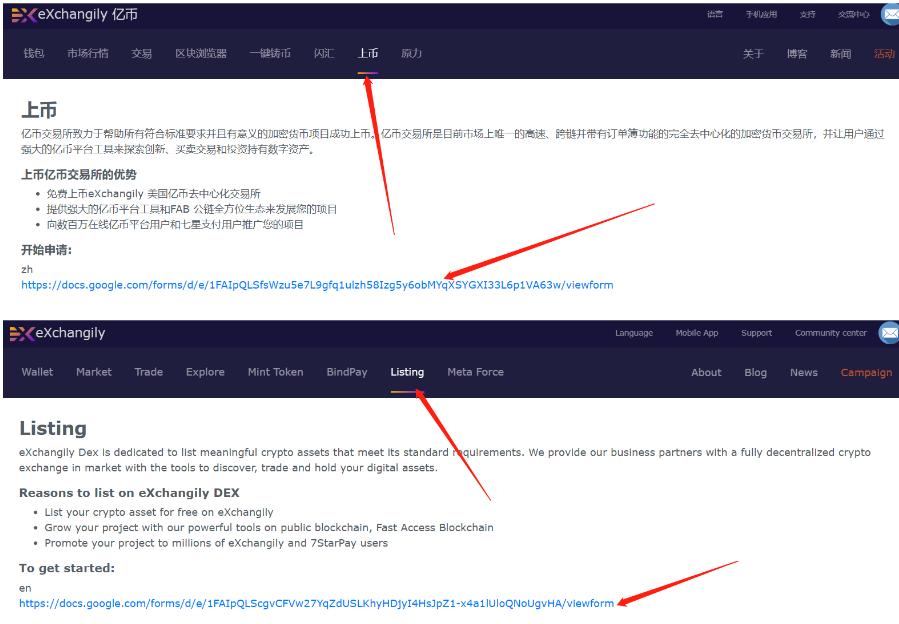Open the 支持 support menu
The height and width of the screenshot is (624, 899).
807,14
